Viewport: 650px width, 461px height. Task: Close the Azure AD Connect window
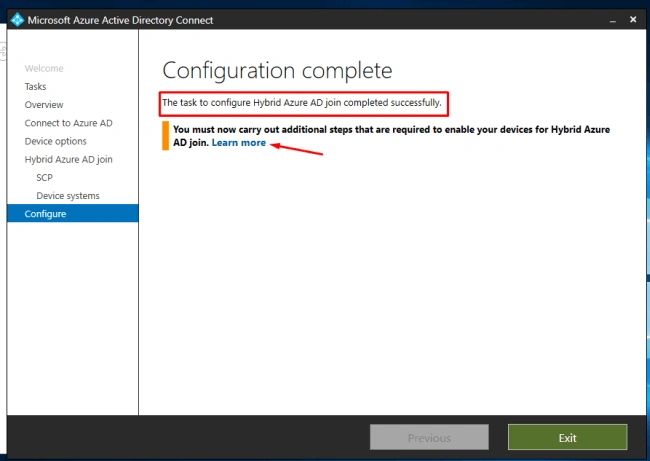coord(633,19)
